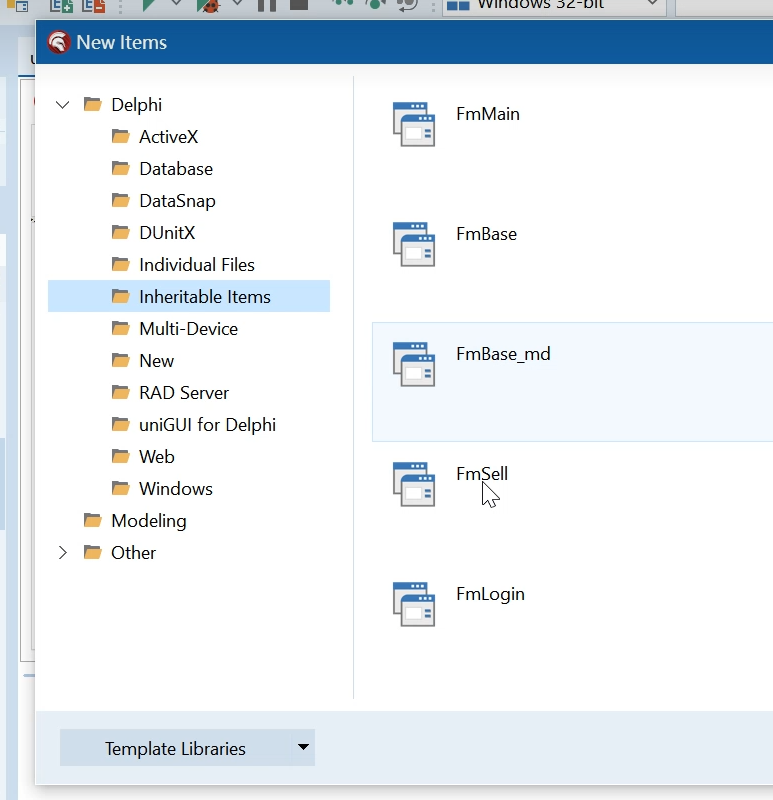
Task: Click the DataSnap folder icon
Action: (x=121, y=201)
